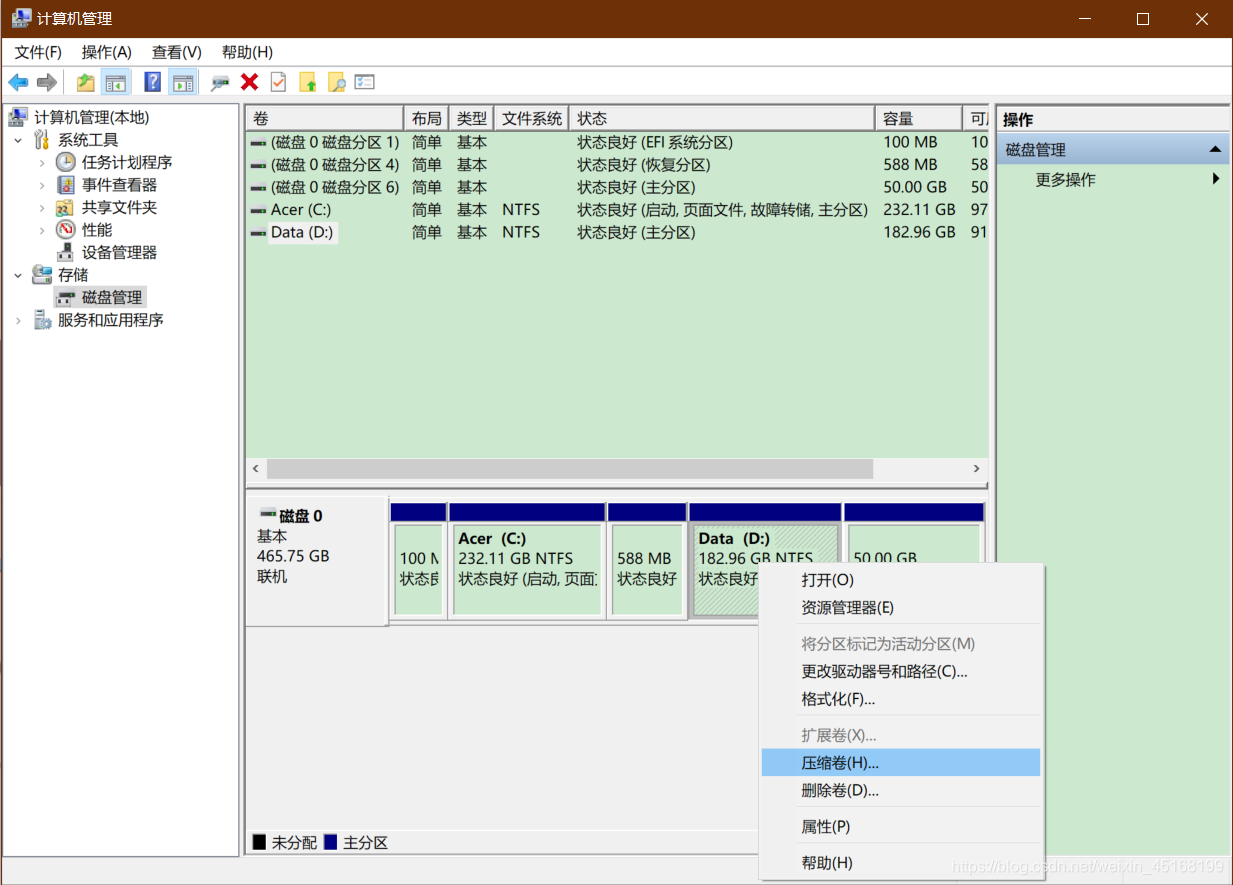Collapse the 系统工具 tree node

(18, 140)
